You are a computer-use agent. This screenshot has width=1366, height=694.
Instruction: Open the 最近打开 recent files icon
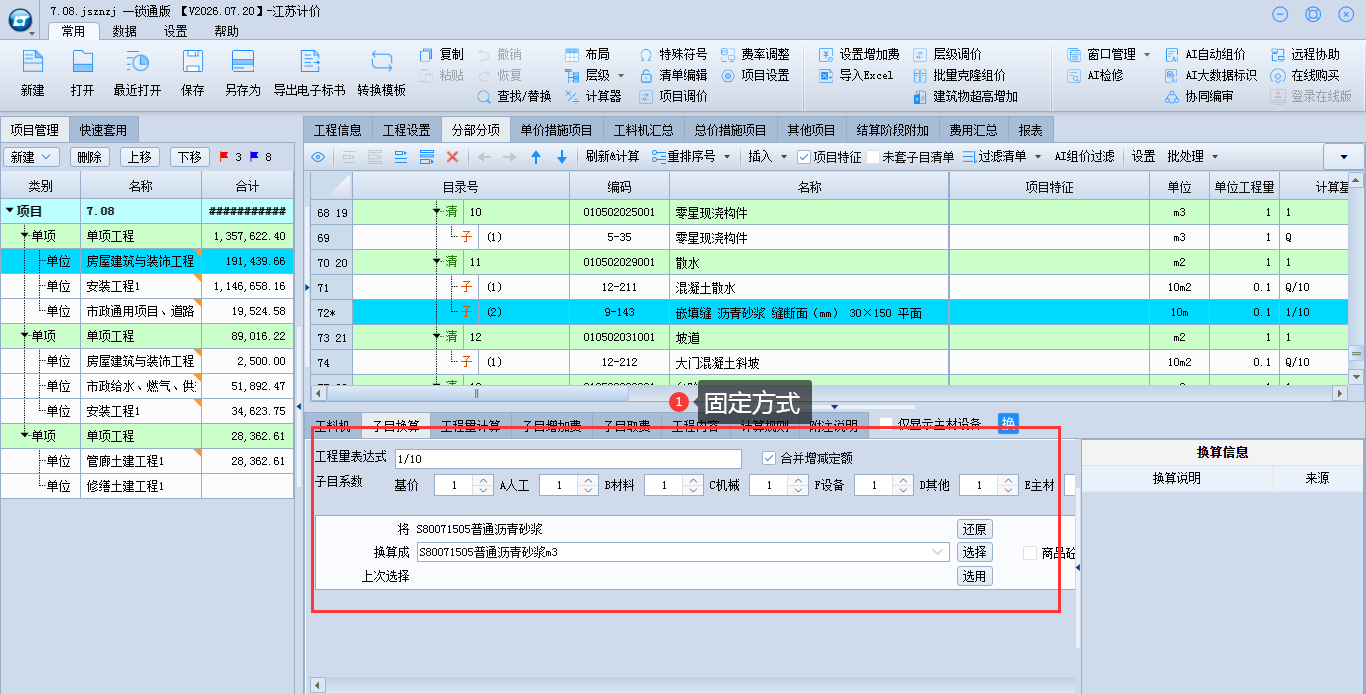137,62
